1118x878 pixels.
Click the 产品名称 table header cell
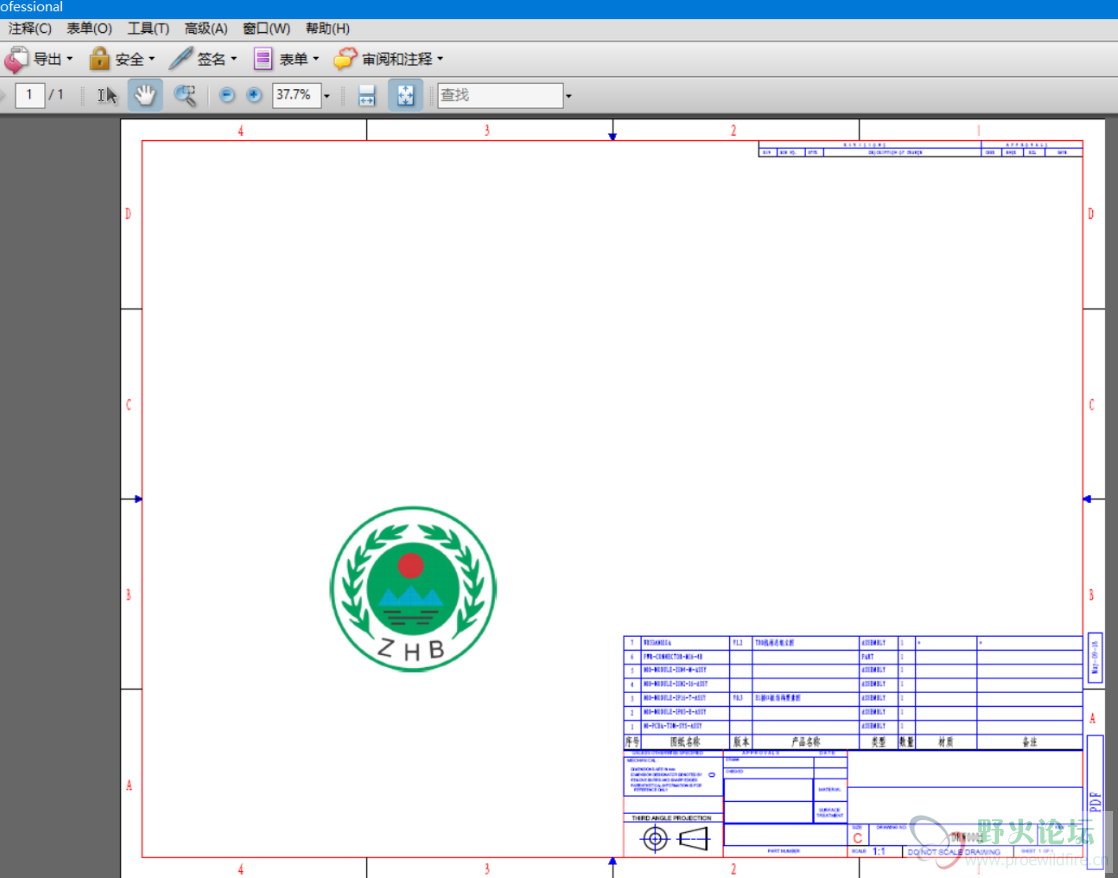click(x=806, y=742)
